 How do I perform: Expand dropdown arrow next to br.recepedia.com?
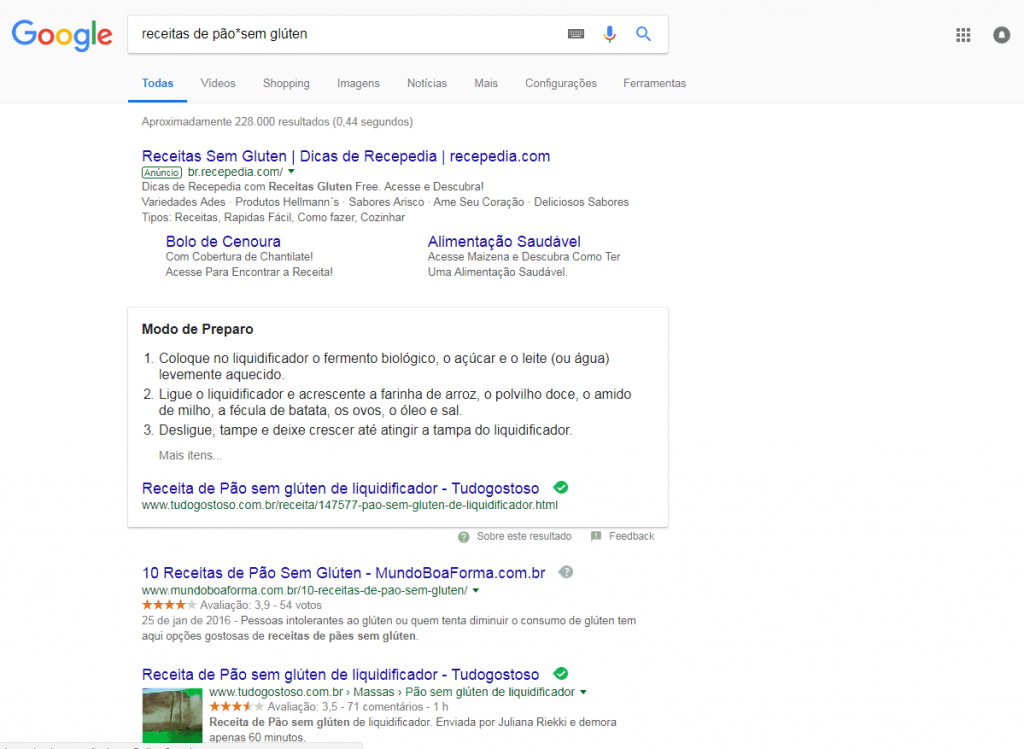(x=291, y=172)
